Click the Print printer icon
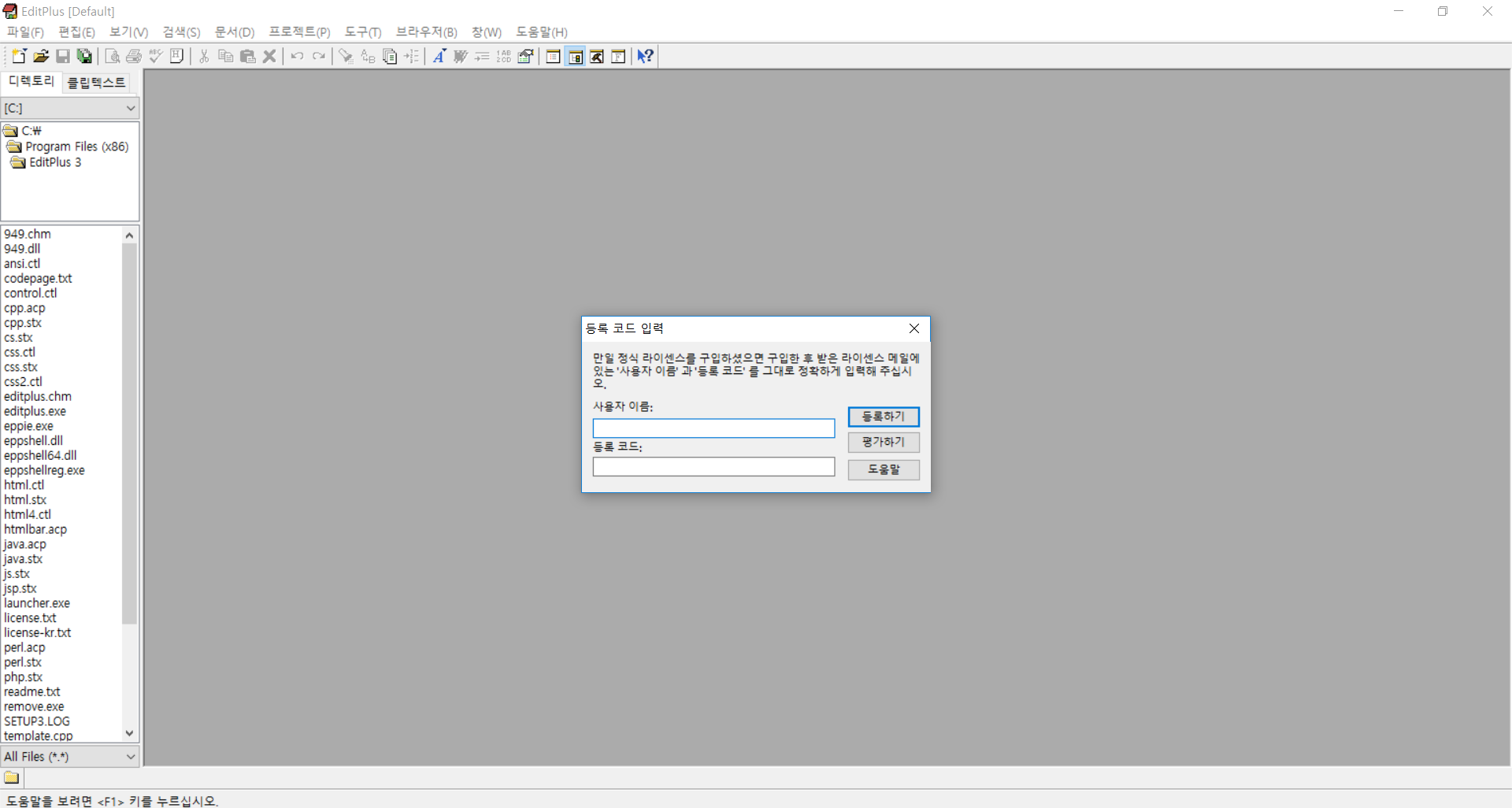Viewport: 1512px width, 808px height. click(x=134, y=56)
